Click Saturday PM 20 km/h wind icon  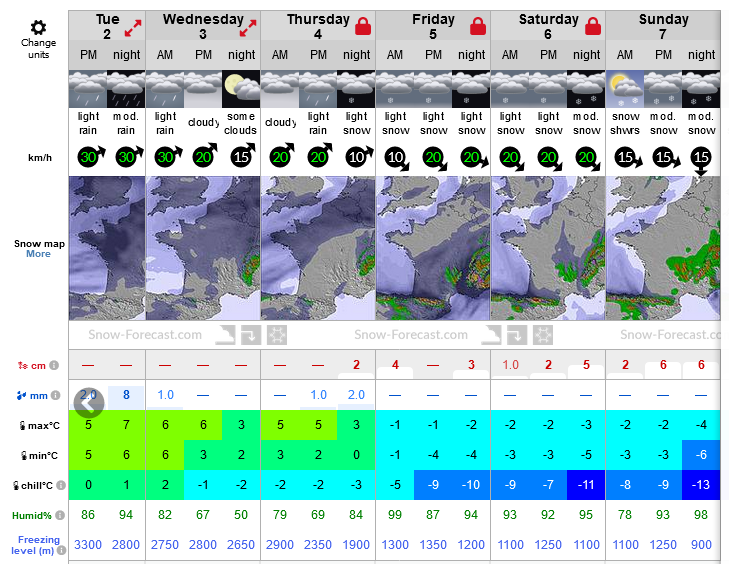tap(550, 159)
